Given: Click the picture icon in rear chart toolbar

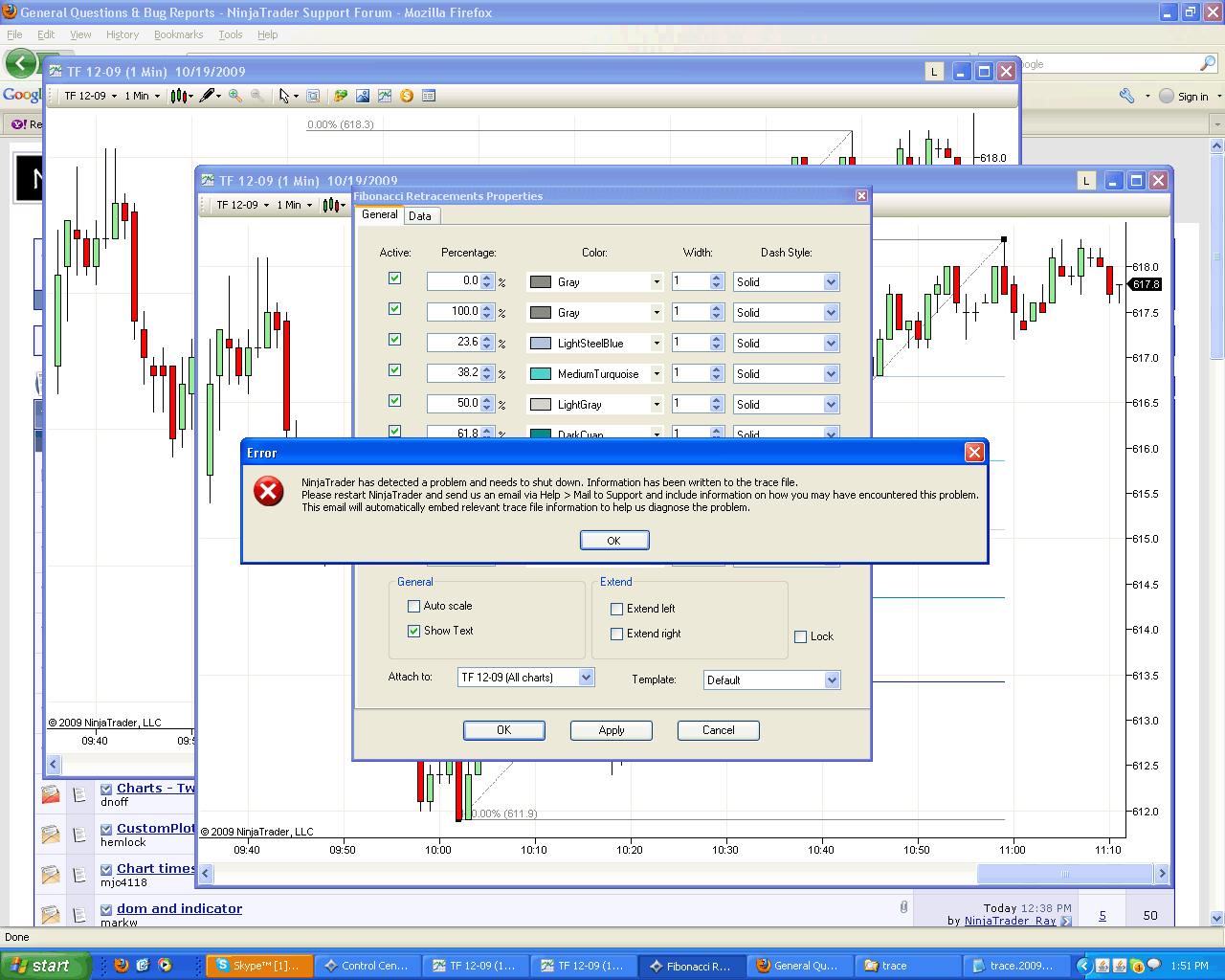Looking at the screenshot, I should point(363,96).
